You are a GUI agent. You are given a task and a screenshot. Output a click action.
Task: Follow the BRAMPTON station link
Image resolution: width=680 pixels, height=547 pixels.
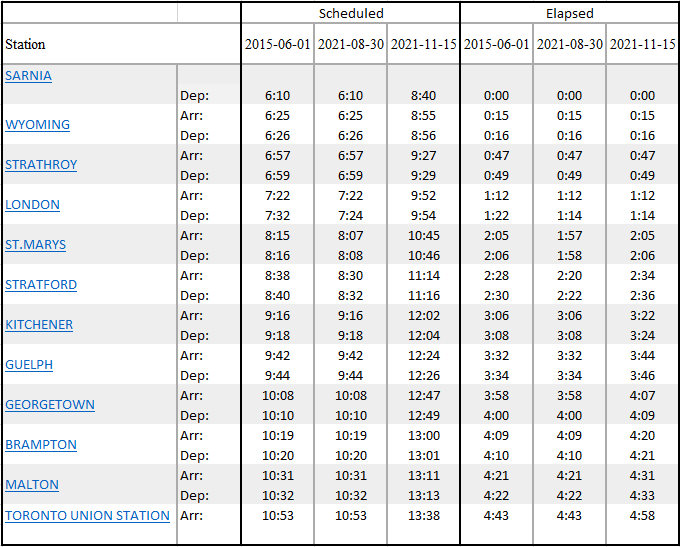pos(41,445)
